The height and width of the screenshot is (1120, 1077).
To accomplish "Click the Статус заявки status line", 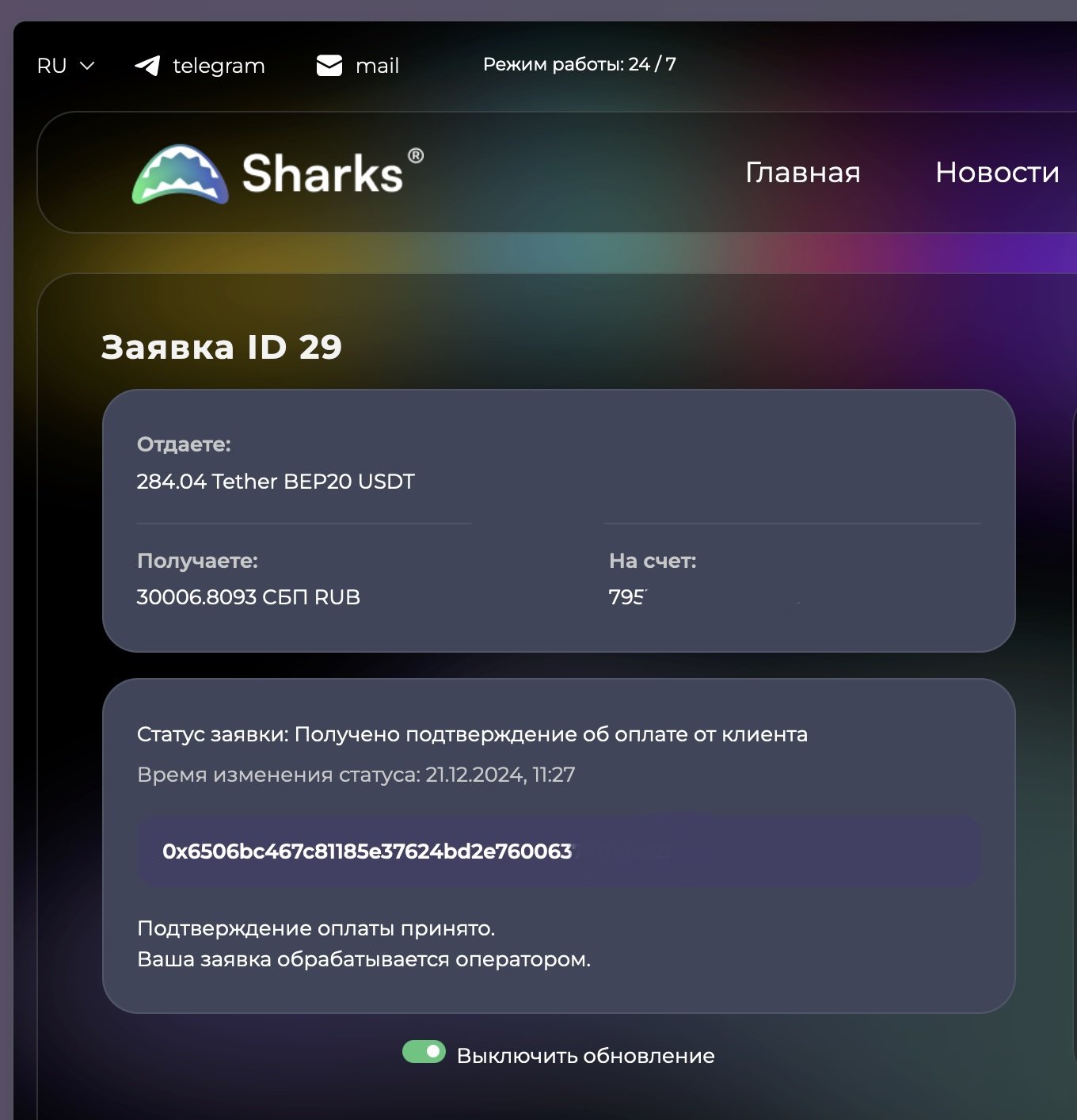I will tap(472, 734).
